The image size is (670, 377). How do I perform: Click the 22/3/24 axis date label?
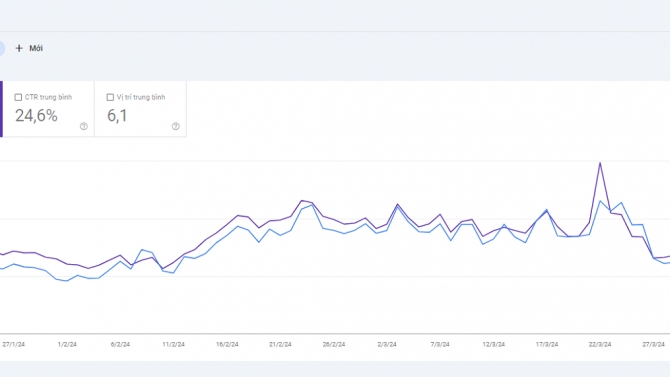coord(600,345)
